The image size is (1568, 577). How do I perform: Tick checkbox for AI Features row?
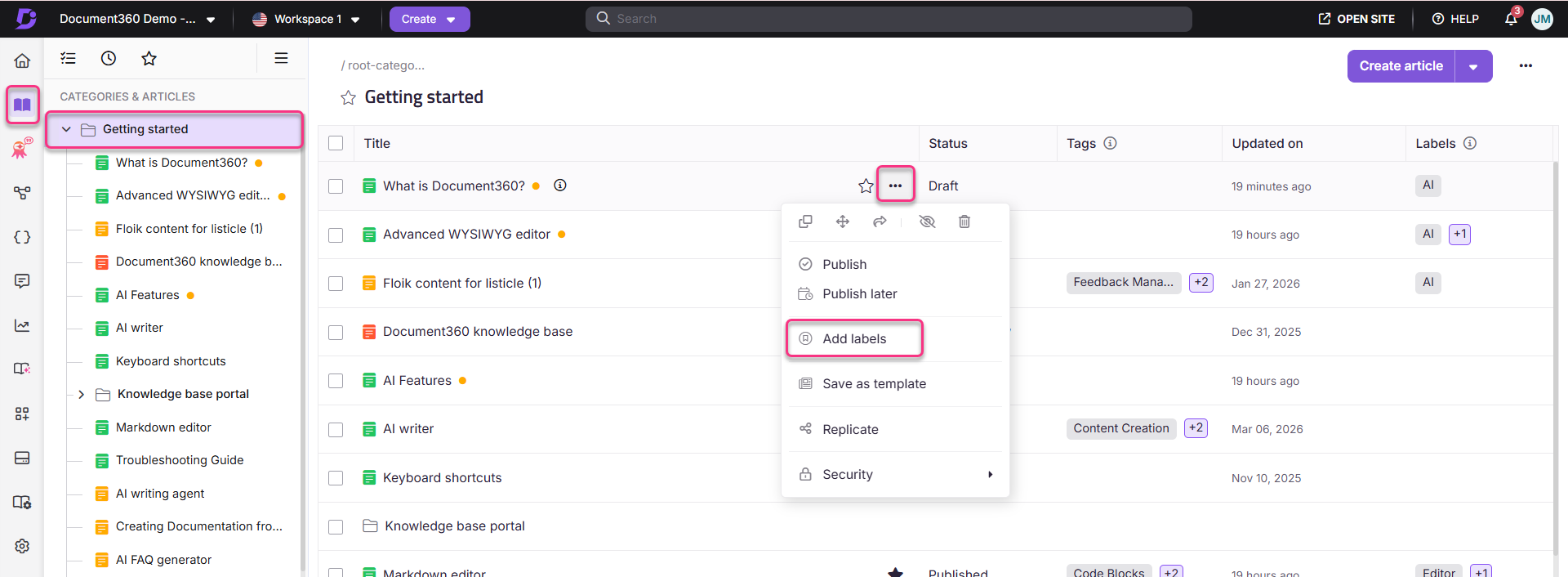click(336, 381)
